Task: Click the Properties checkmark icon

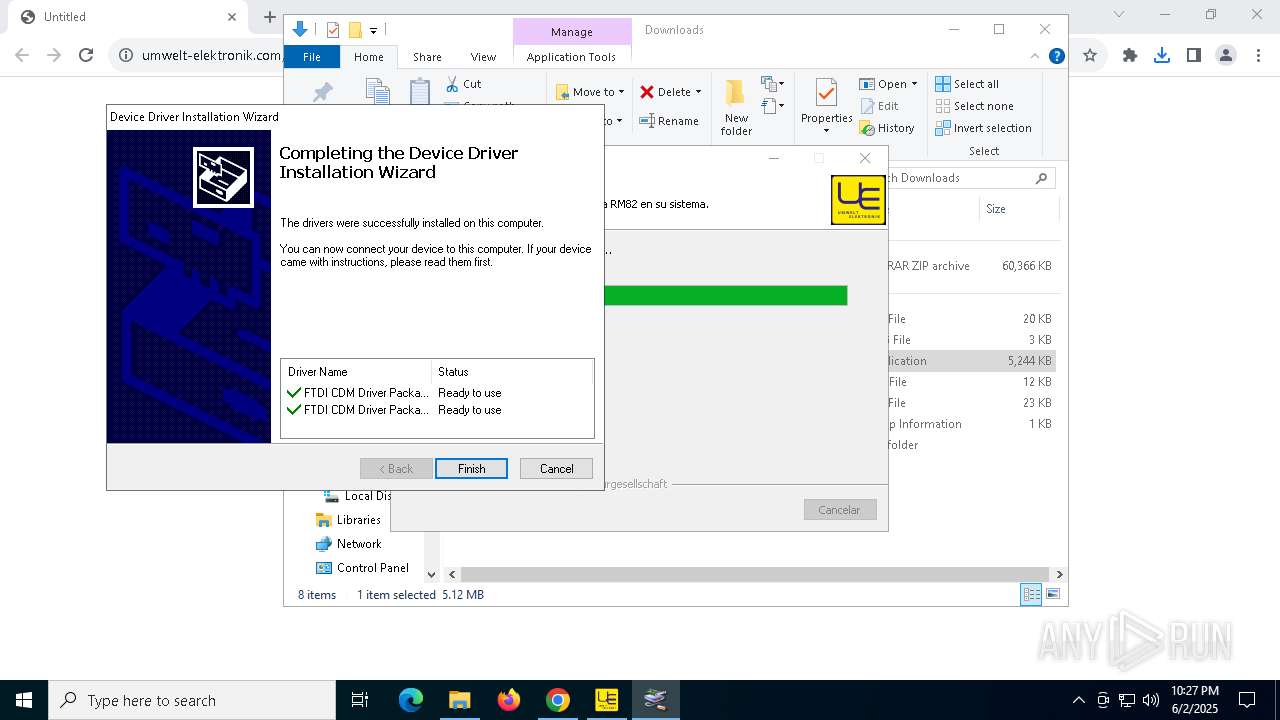Action: pos(826,93)
